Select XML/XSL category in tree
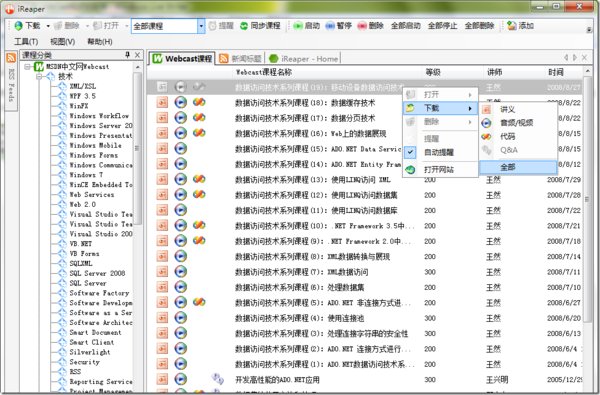Viewport: 600px width, 395px height. tap(83, 86)
